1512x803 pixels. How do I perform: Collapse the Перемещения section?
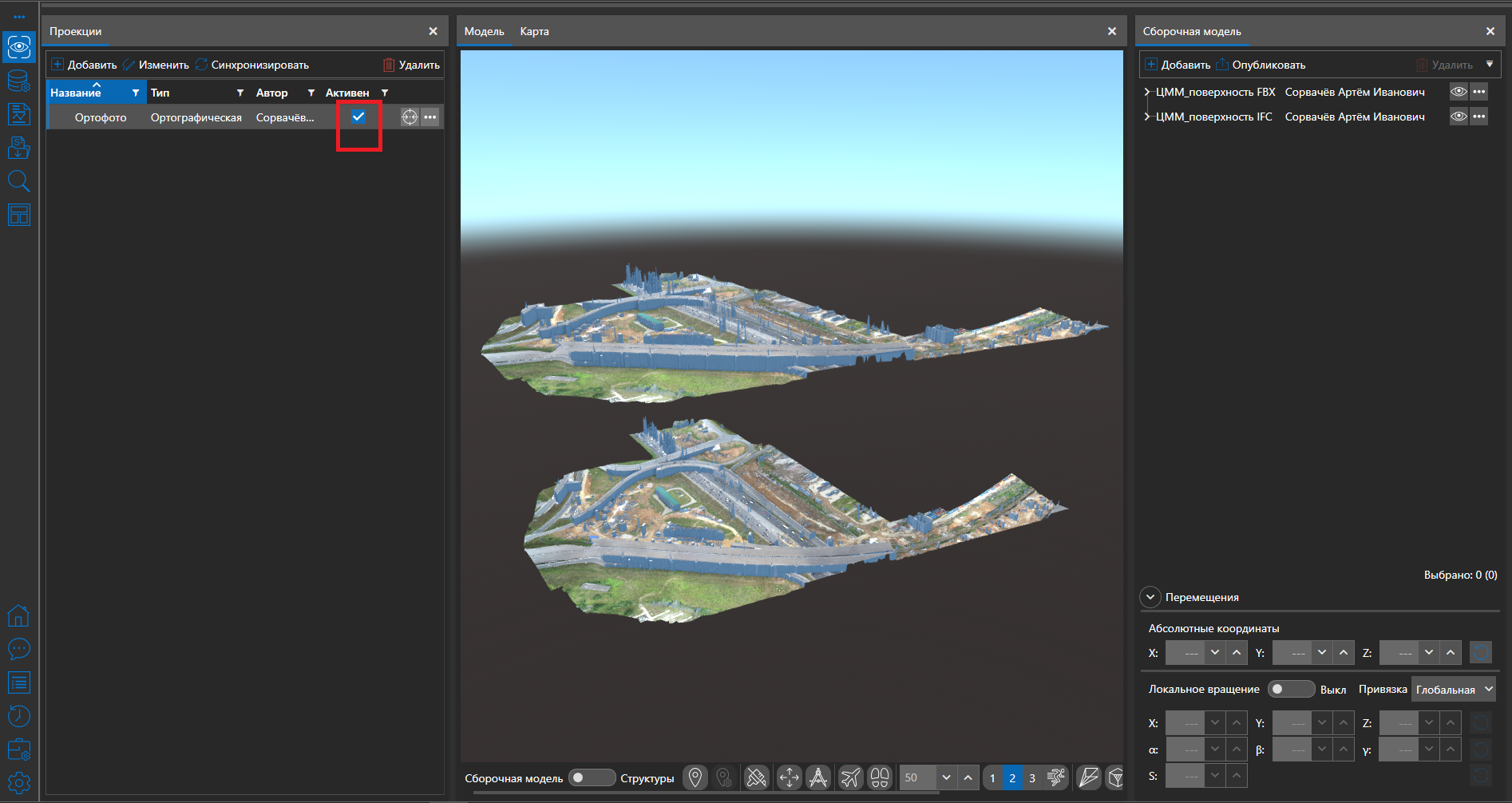point(1150,597)
